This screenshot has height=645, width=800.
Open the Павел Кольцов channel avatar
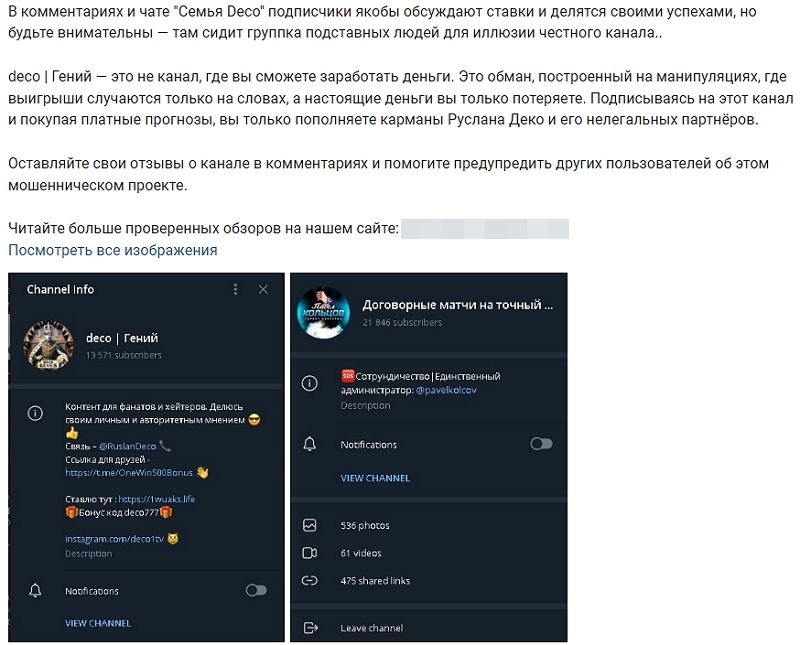(x=323, y=311)
